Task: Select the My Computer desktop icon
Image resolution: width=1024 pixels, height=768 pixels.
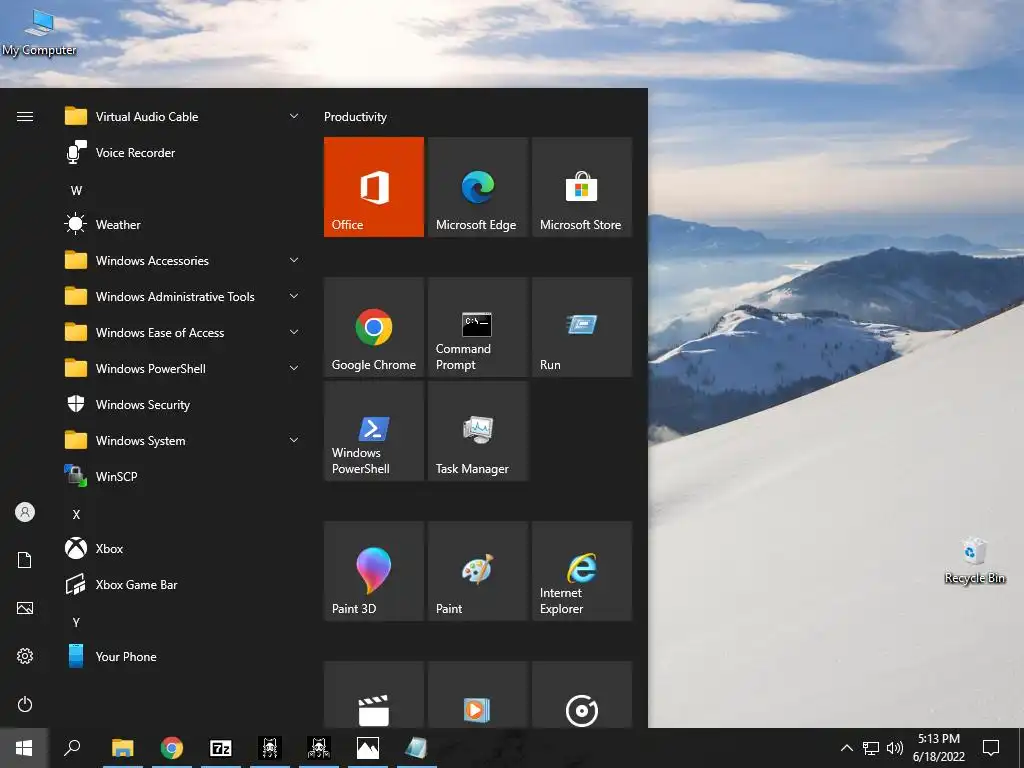Action: [x=40, y=32]
